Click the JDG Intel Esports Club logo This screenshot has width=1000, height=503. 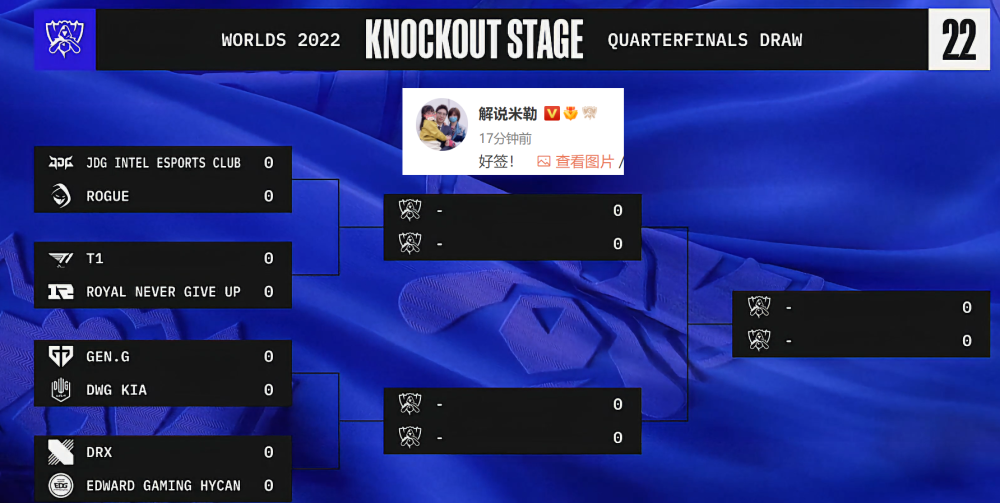point(61,163)
